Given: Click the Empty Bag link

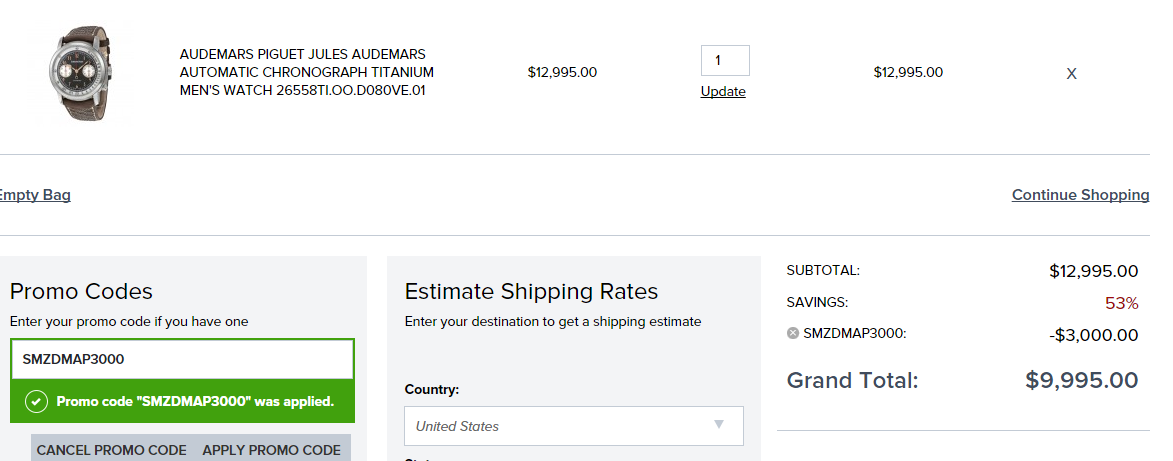Looking at the screenshot, I should (34, 195).
